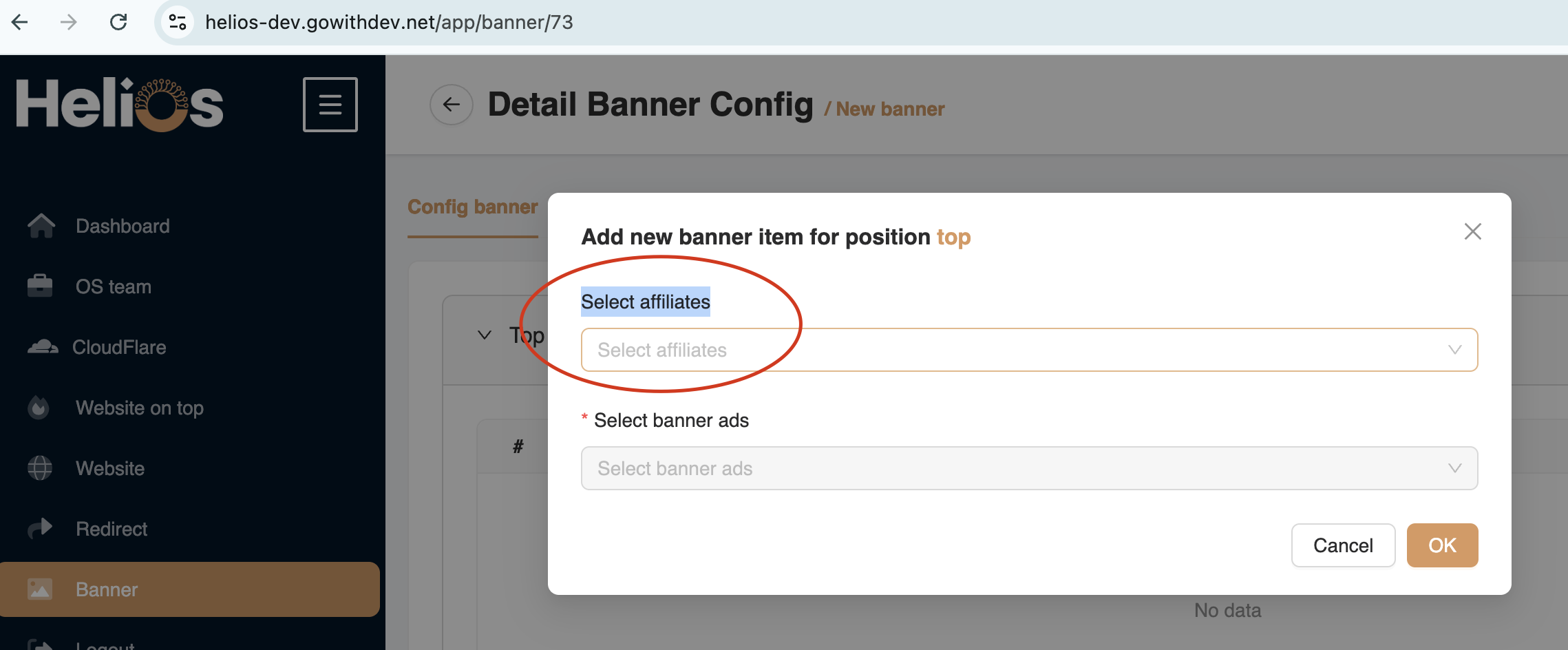This screenshot has height=650, width=1568.
Task: Click the New banner breadcrumb text
Action: tap(890, 109)
